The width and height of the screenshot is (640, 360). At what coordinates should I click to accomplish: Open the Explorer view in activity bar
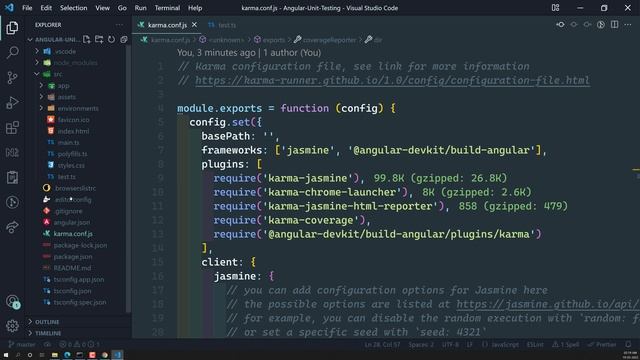(12, 28)
